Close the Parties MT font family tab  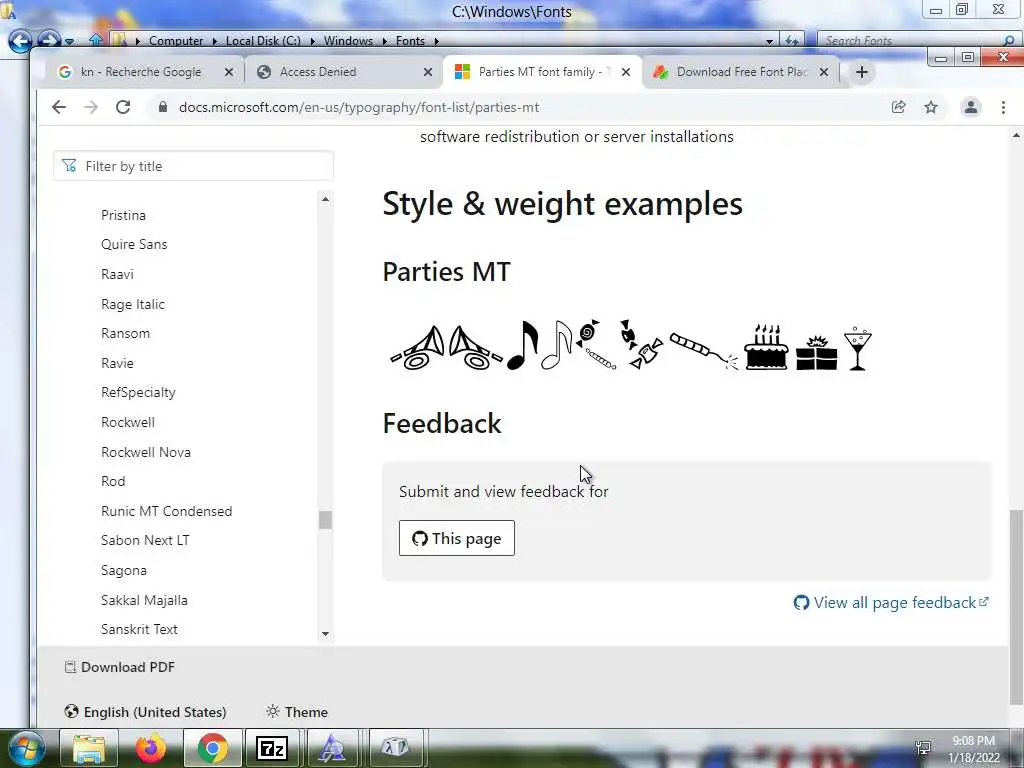coord(626,72)
